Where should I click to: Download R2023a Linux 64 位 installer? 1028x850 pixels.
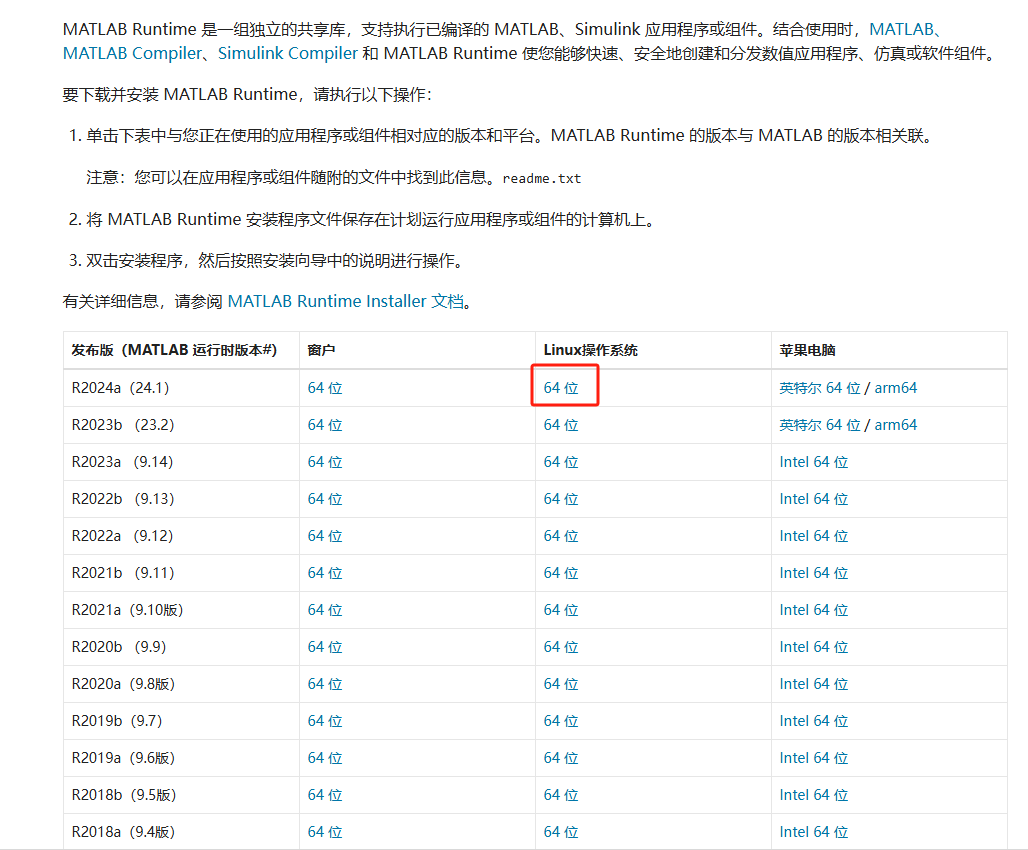[561, 462]
